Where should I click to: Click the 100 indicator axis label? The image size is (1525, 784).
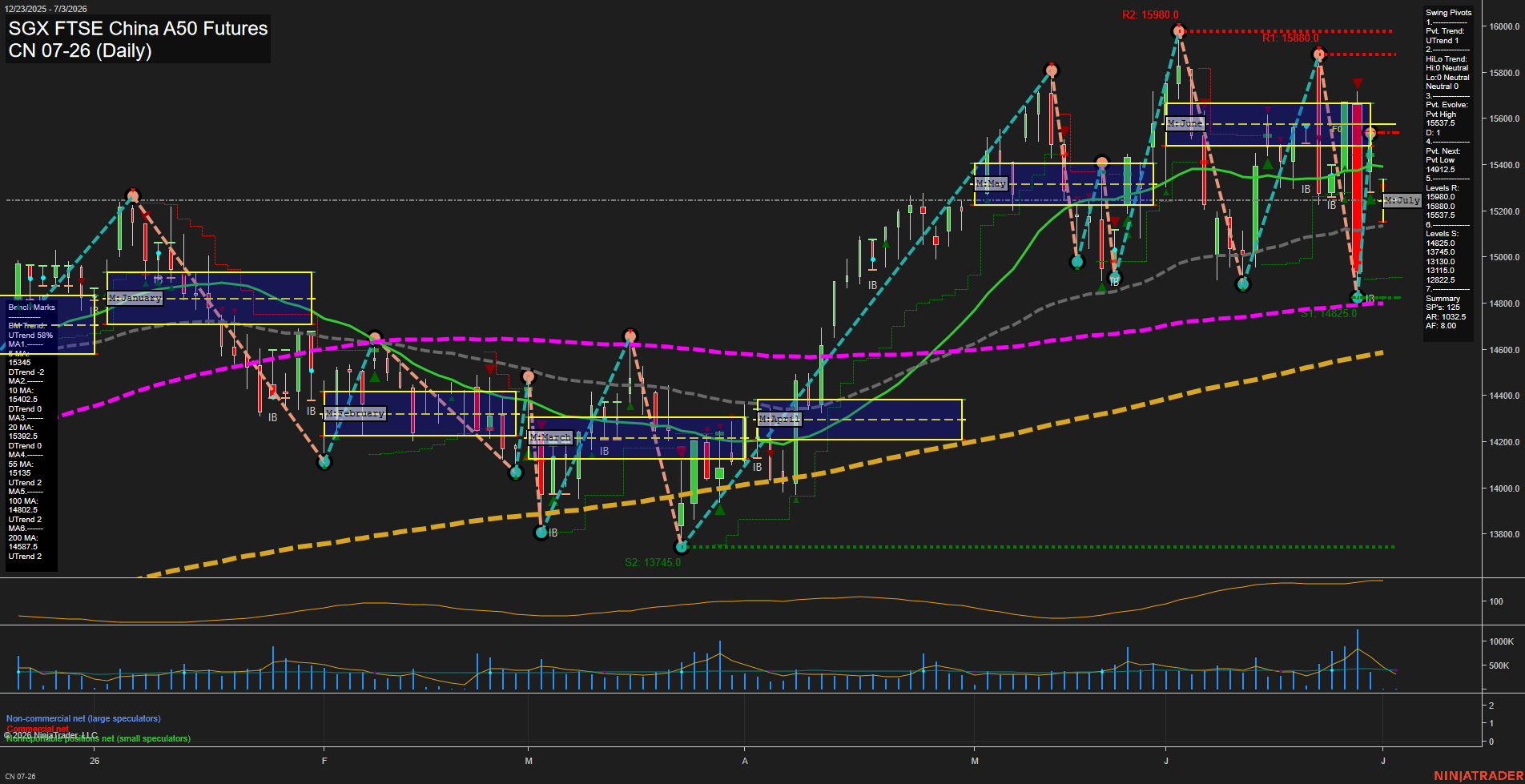[x=1496, y=601]
